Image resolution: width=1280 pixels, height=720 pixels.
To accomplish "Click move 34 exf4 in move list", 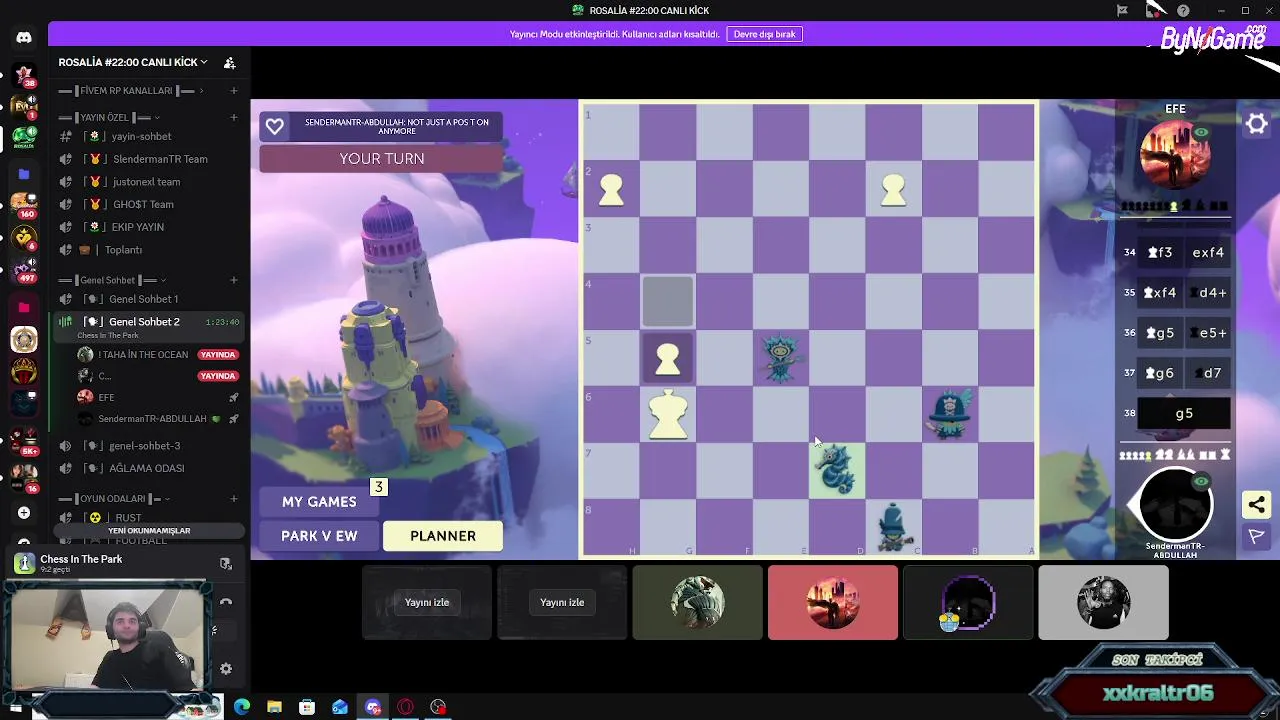I will [x=1207, y=252].
